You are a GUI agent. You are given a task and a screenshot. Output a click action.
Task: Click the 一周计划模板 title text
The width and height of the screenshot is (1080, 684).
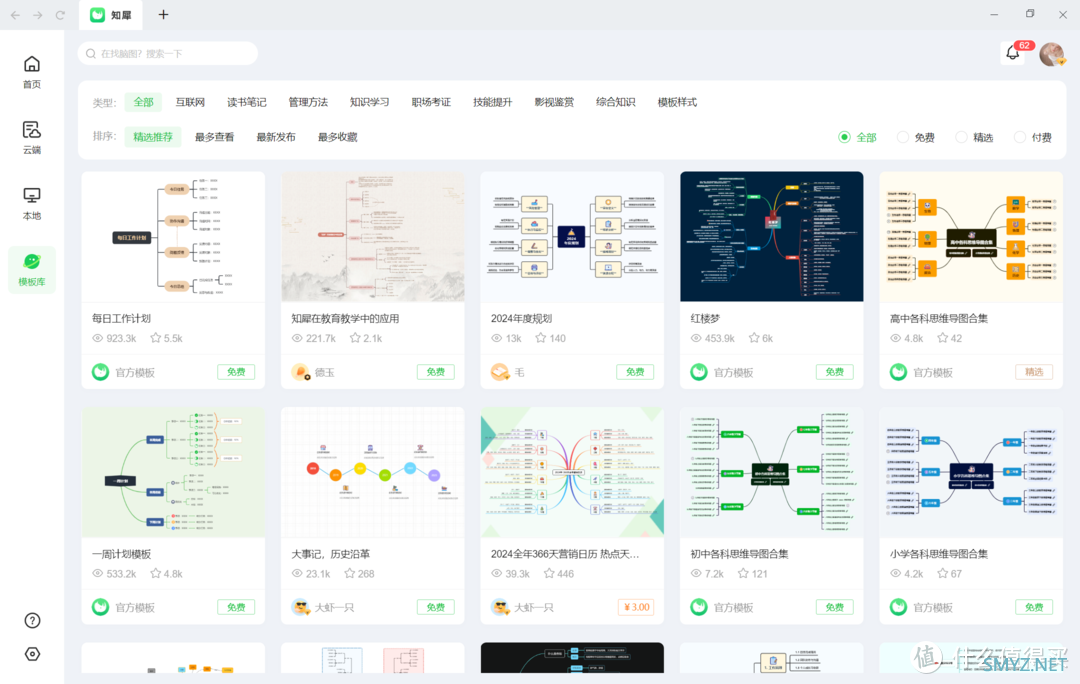[121, 554]
